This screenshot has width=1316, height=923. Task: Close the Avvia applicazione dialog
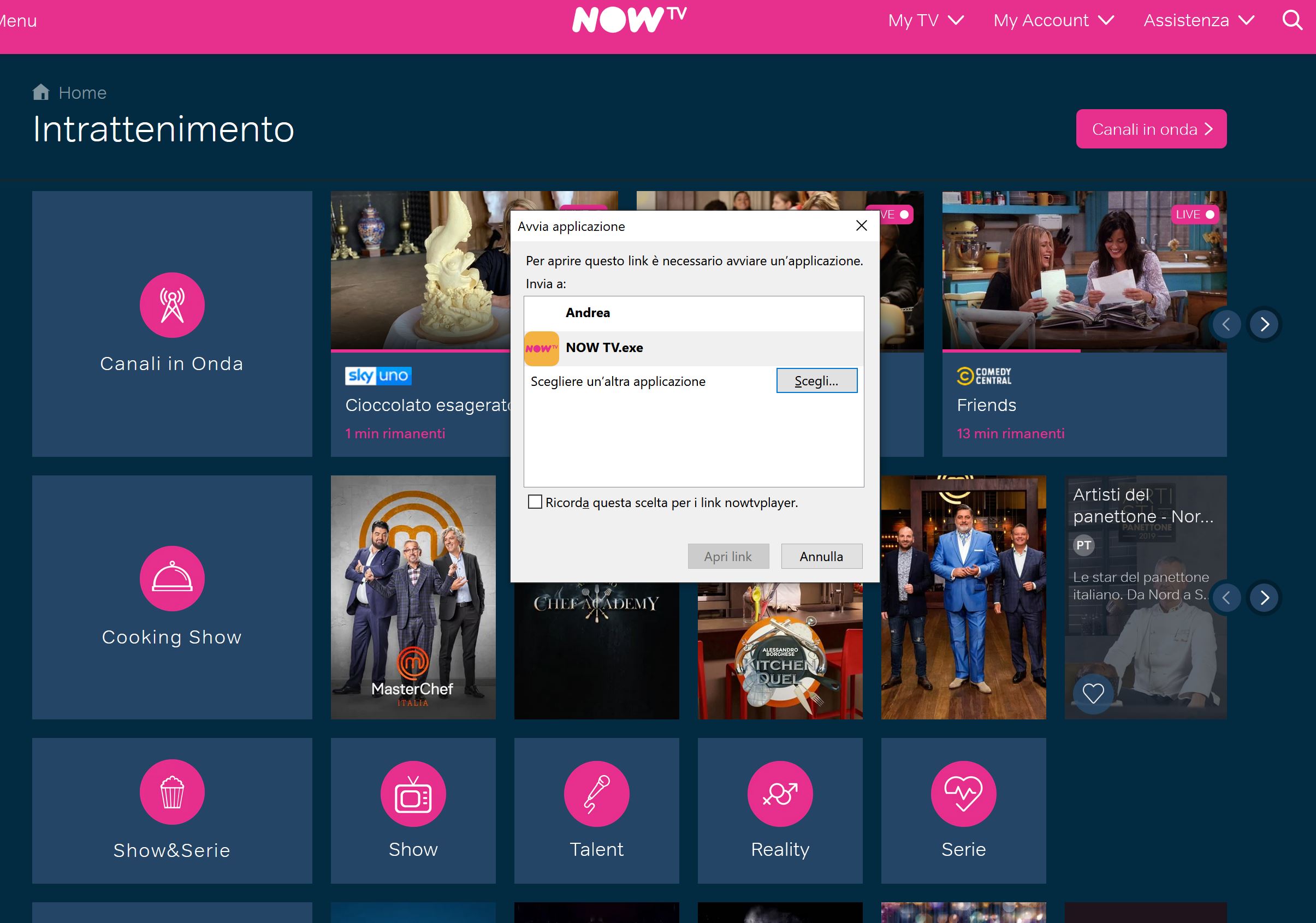click(861, 226)
